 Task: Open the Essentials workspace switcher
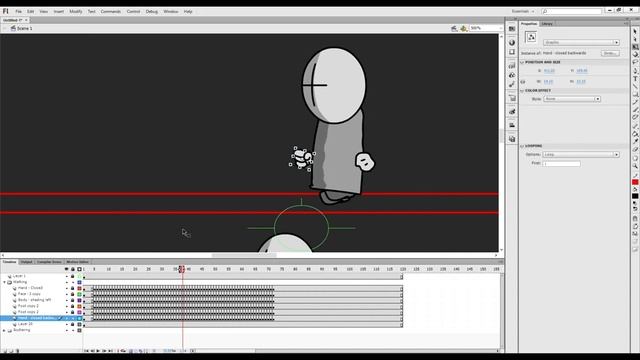[x=523, y=11]
